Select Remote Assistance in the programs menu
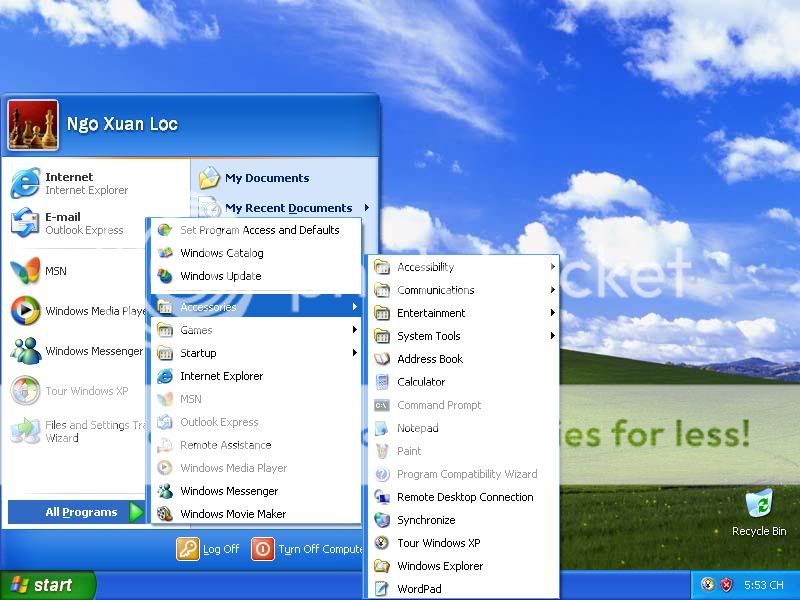800x600 pixels. (256, 445)
